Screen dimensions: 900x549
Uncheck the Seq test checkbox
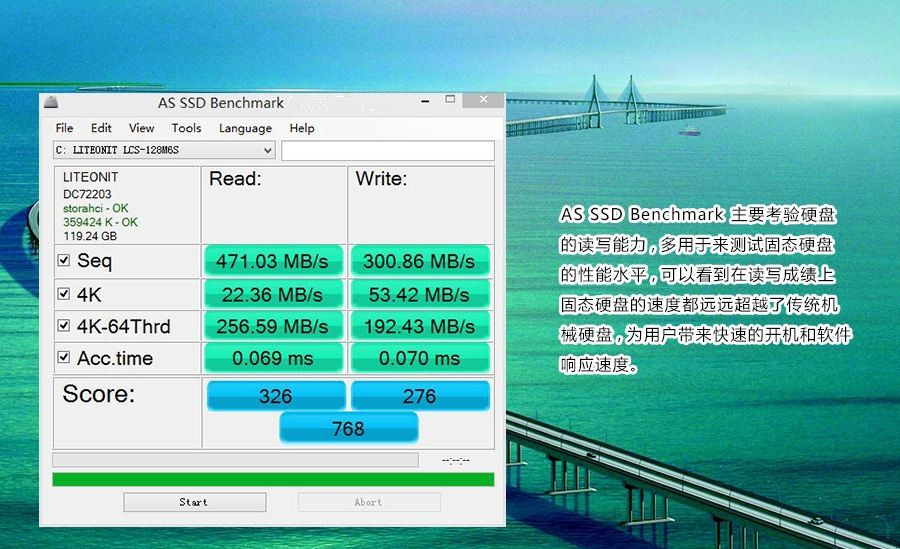(x=64, y=260)
